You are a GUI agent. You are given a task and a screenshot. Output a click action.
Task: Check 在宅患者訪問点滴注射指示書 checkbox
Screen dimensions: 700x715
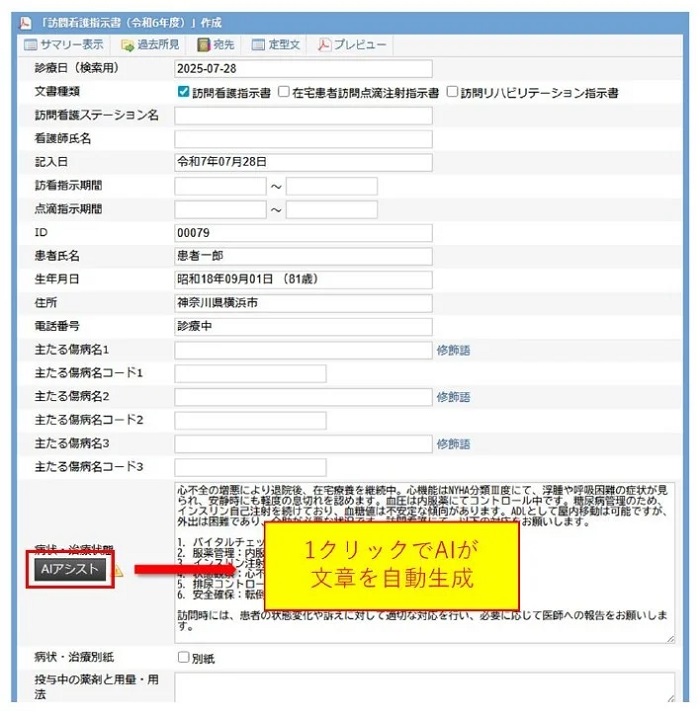click(x=284, y=92)
